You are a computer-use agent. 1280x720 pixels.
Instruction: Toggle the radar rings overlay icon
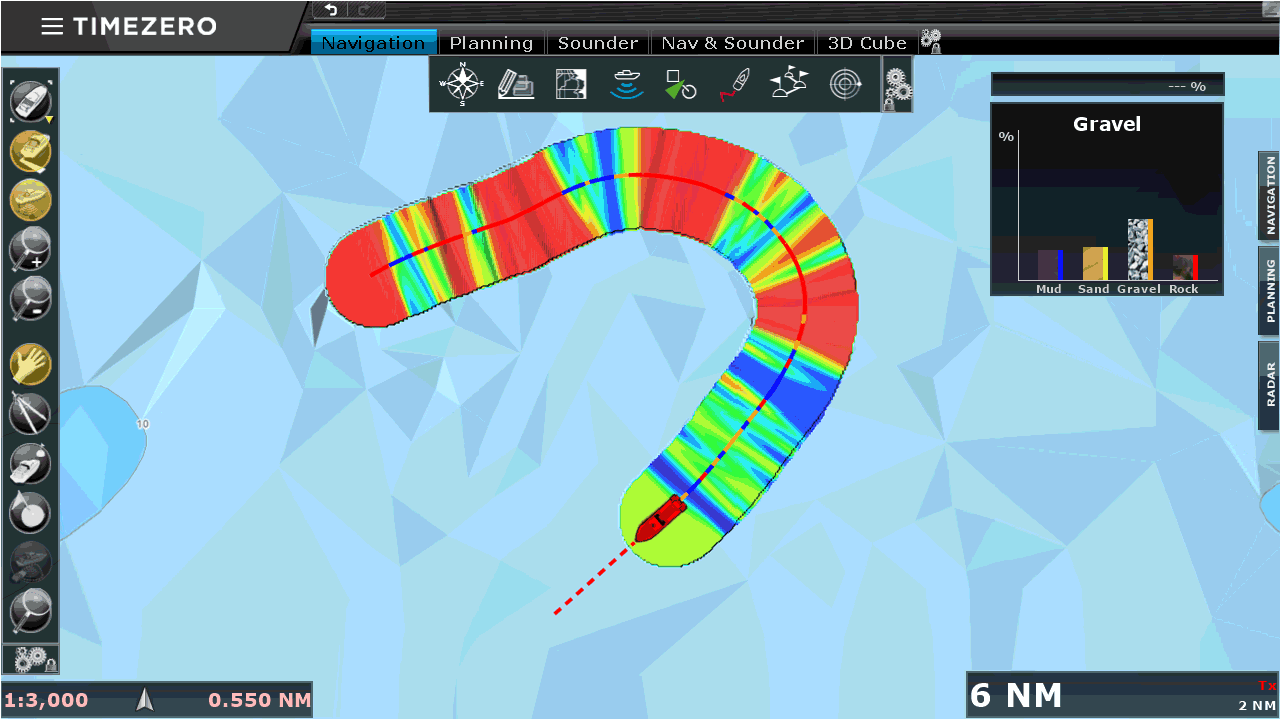(x=846, y=85)
